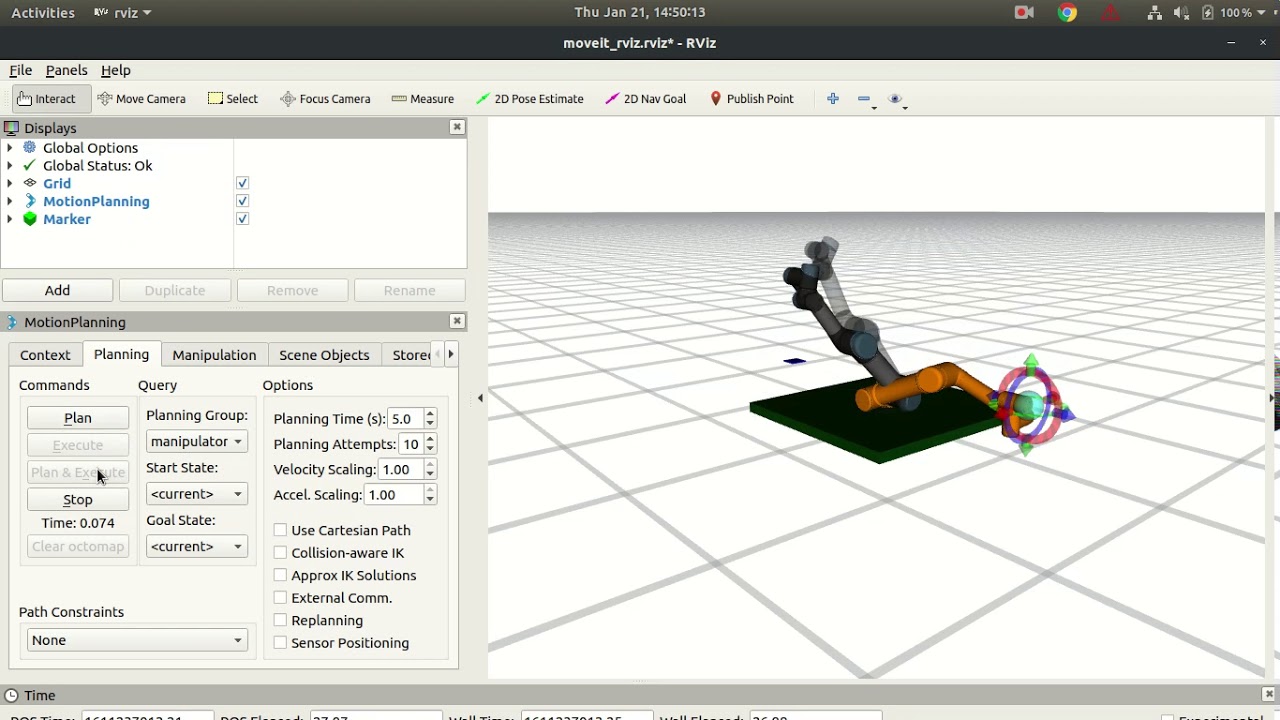Expand the MotionPlanning tree item
The image size is (1280, 720).
(x=10, y=202)
